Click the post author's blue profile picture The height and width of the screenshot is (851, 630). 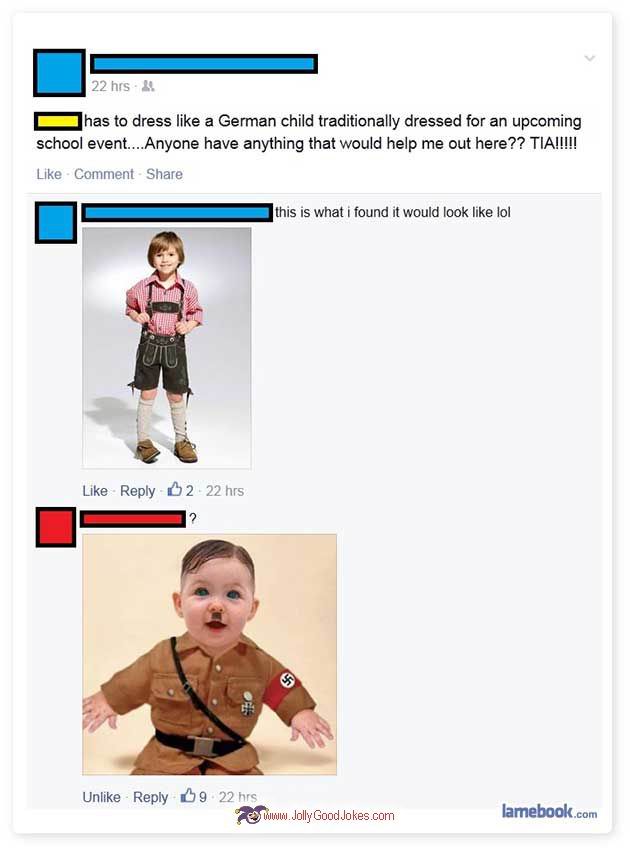(x=59, y=73)
